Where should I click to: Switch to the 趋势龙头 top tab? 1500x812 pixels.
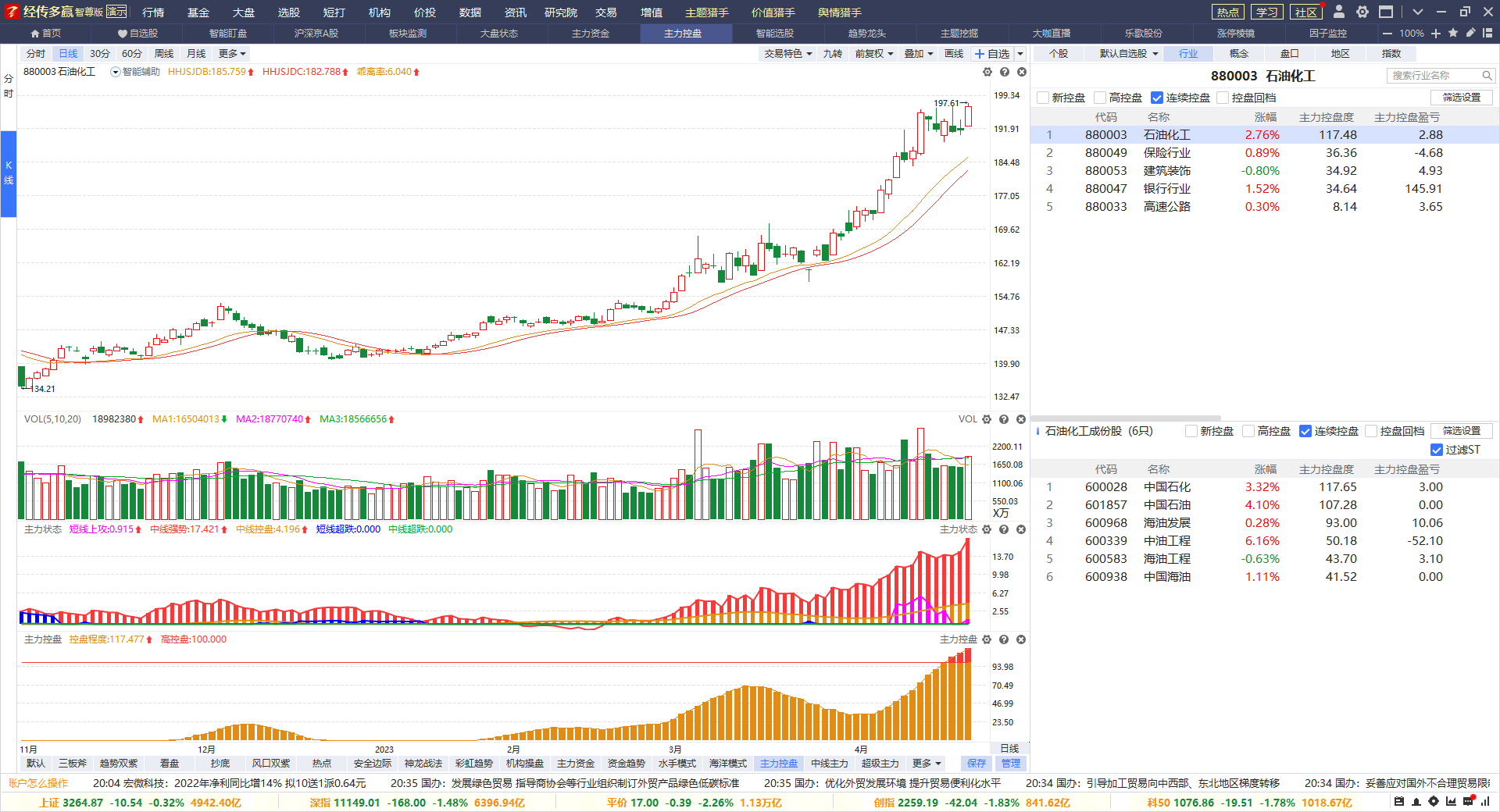[x=867, y=34]
